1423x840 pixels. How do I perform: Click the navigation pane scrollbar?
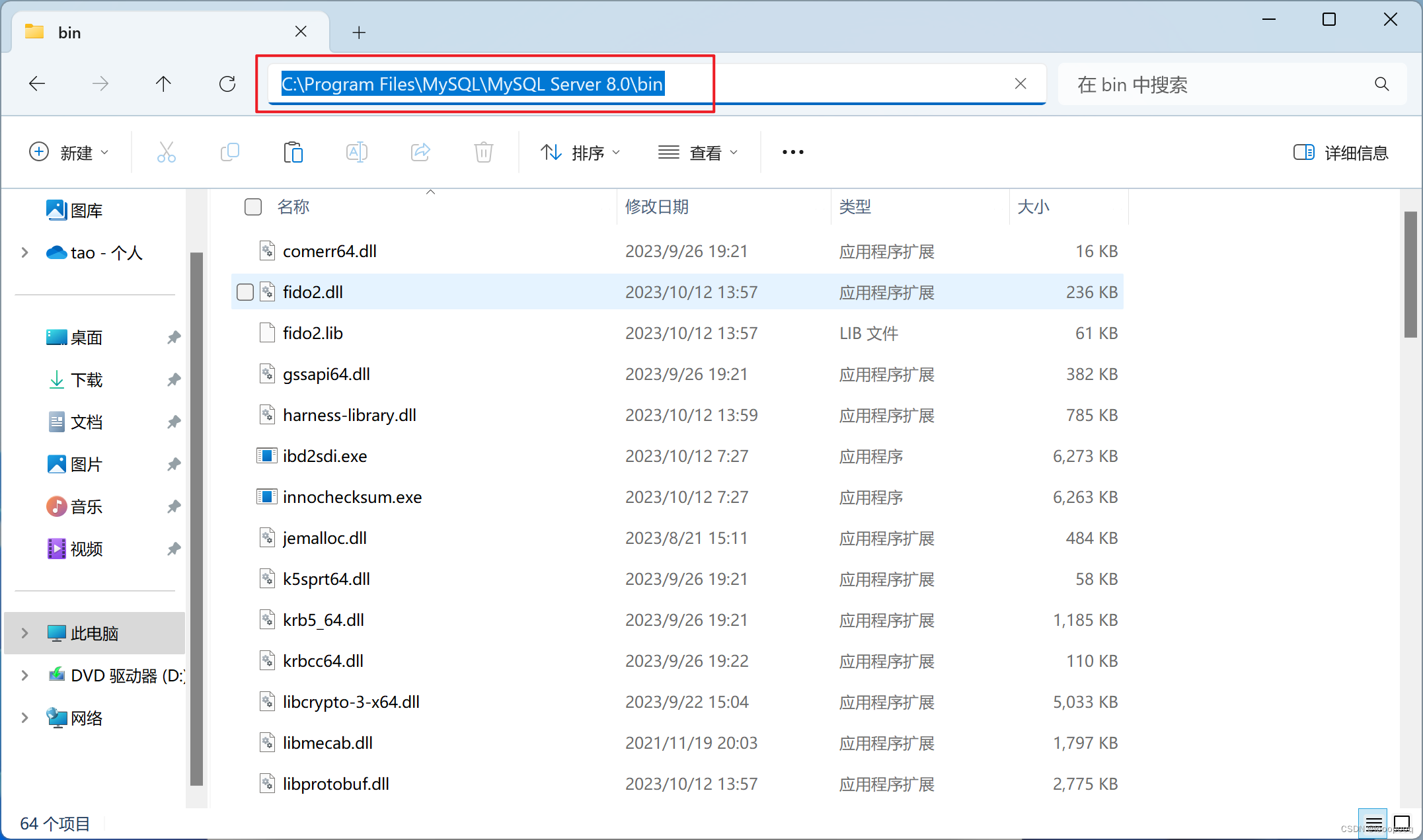pyautogui.click(x=196, y=519)
